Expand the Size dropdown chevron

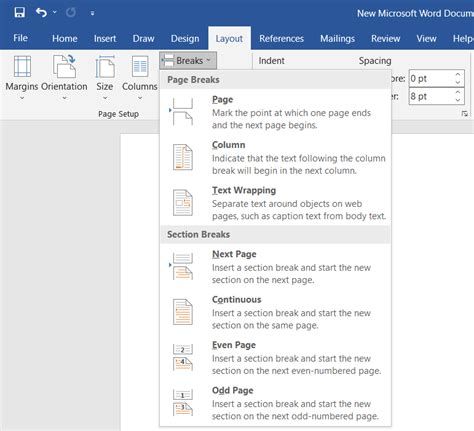pyautogui.click(x=105, y=98)
